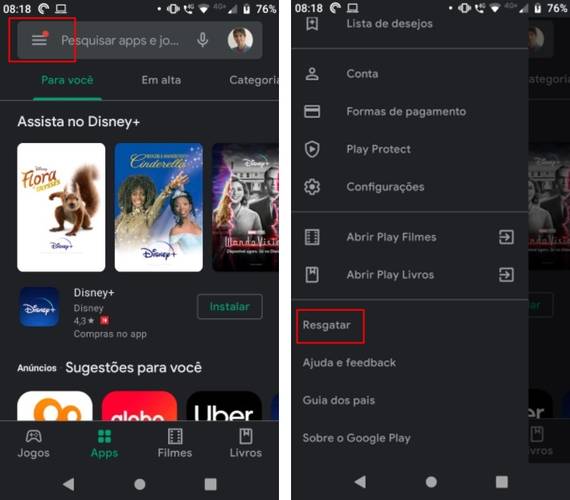This screenshot has height=500, width=570.
Task: Select 'Resgatar' in the side menu
Action: (x=326, y=325)
